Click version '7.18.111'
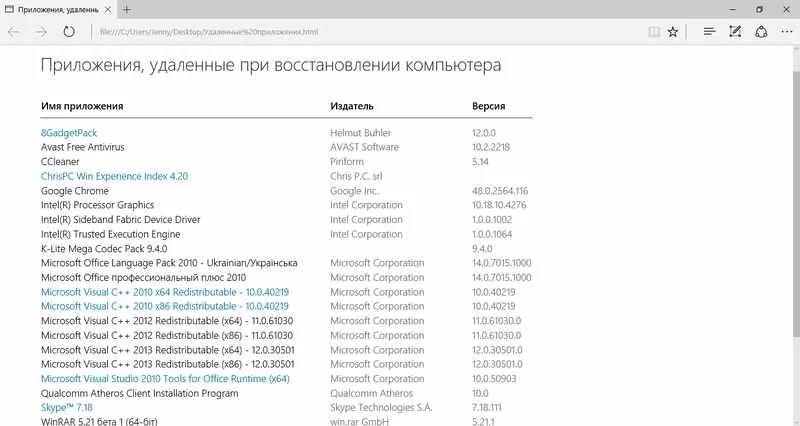 (x=487, y=408)
